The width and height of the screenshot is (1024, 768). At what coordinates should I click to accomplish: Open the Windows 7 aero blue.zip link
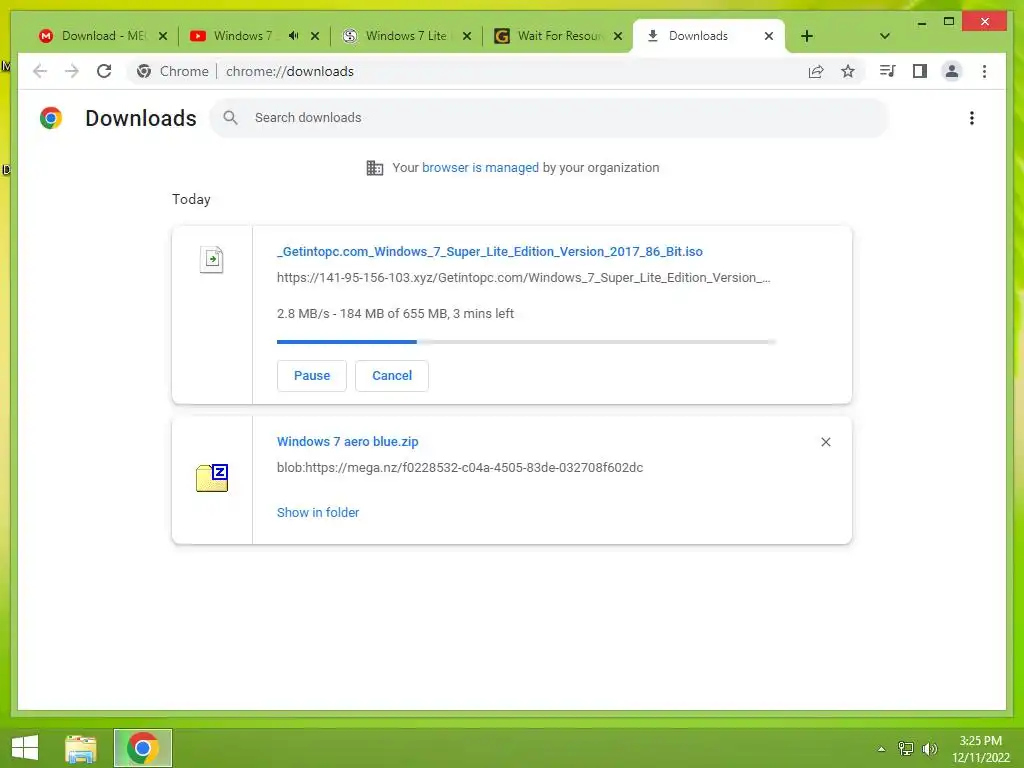[x=347, y=441]
